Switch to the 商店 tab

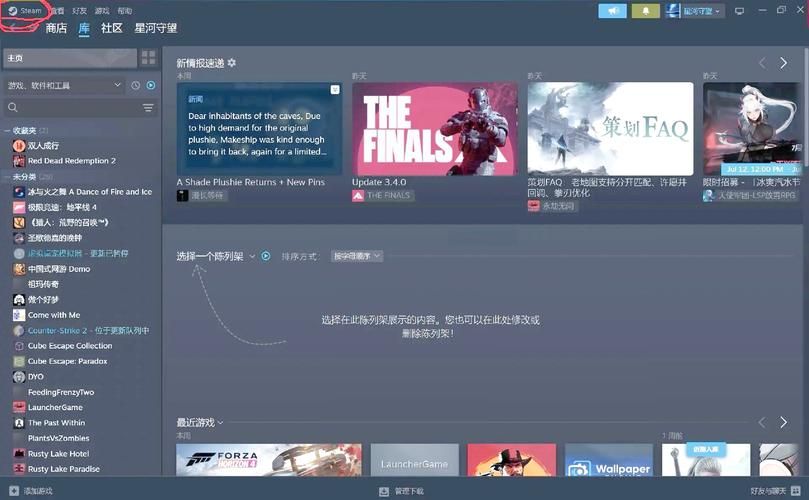tap(56, 28)
